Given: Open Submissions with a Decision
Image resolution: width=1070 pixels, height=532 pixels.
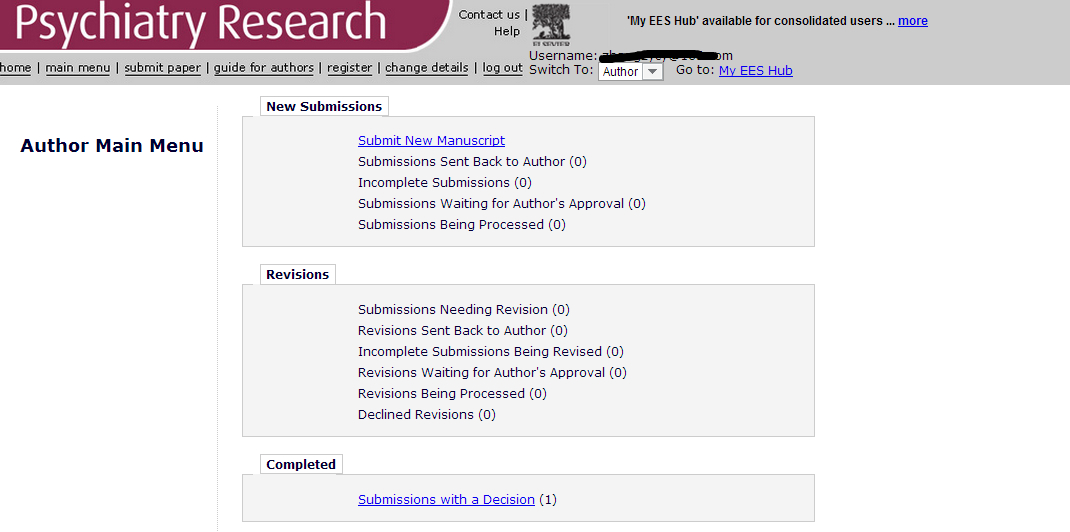Looking at the screenshot, I should 446,500.
